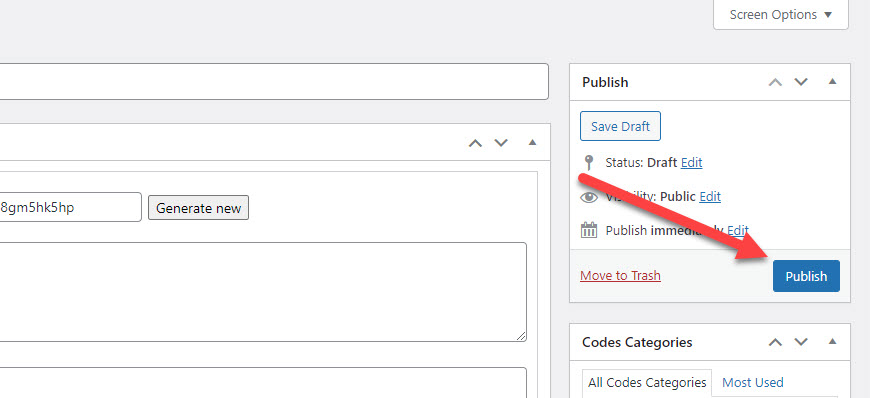Click the Save Draft button
Viewport: 870px width, 398px height.
pyautogui.click(x=620, y=126)
